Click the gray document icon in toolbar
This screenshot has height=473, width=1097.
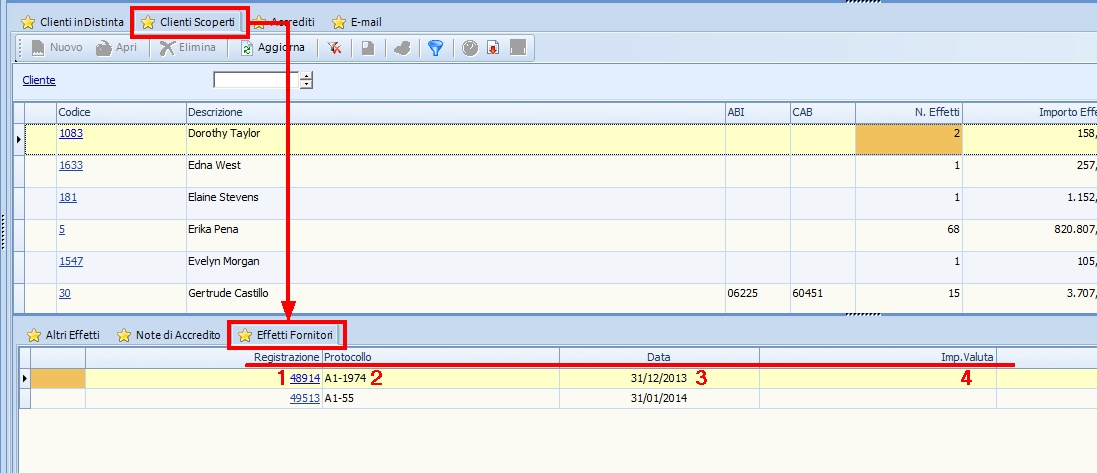click(368, 47)
